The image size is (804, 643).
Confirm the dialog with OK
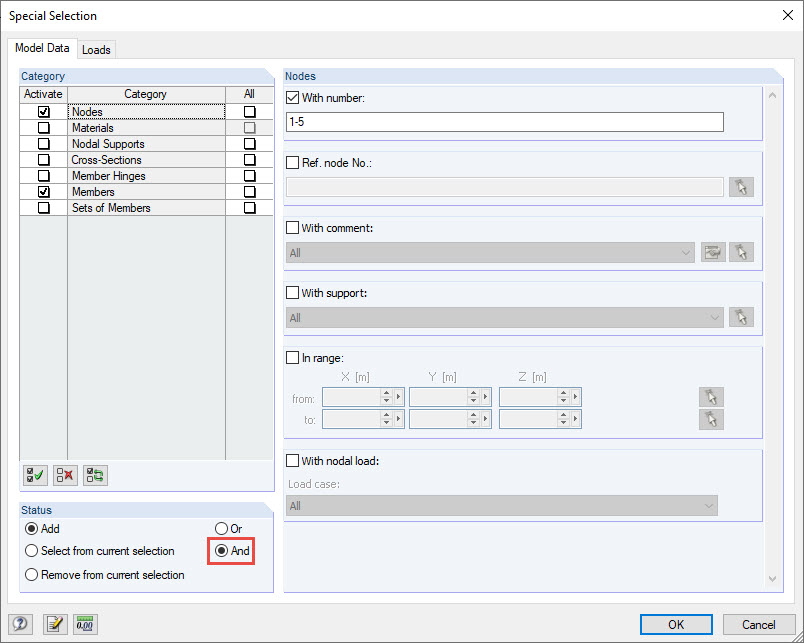676,624
